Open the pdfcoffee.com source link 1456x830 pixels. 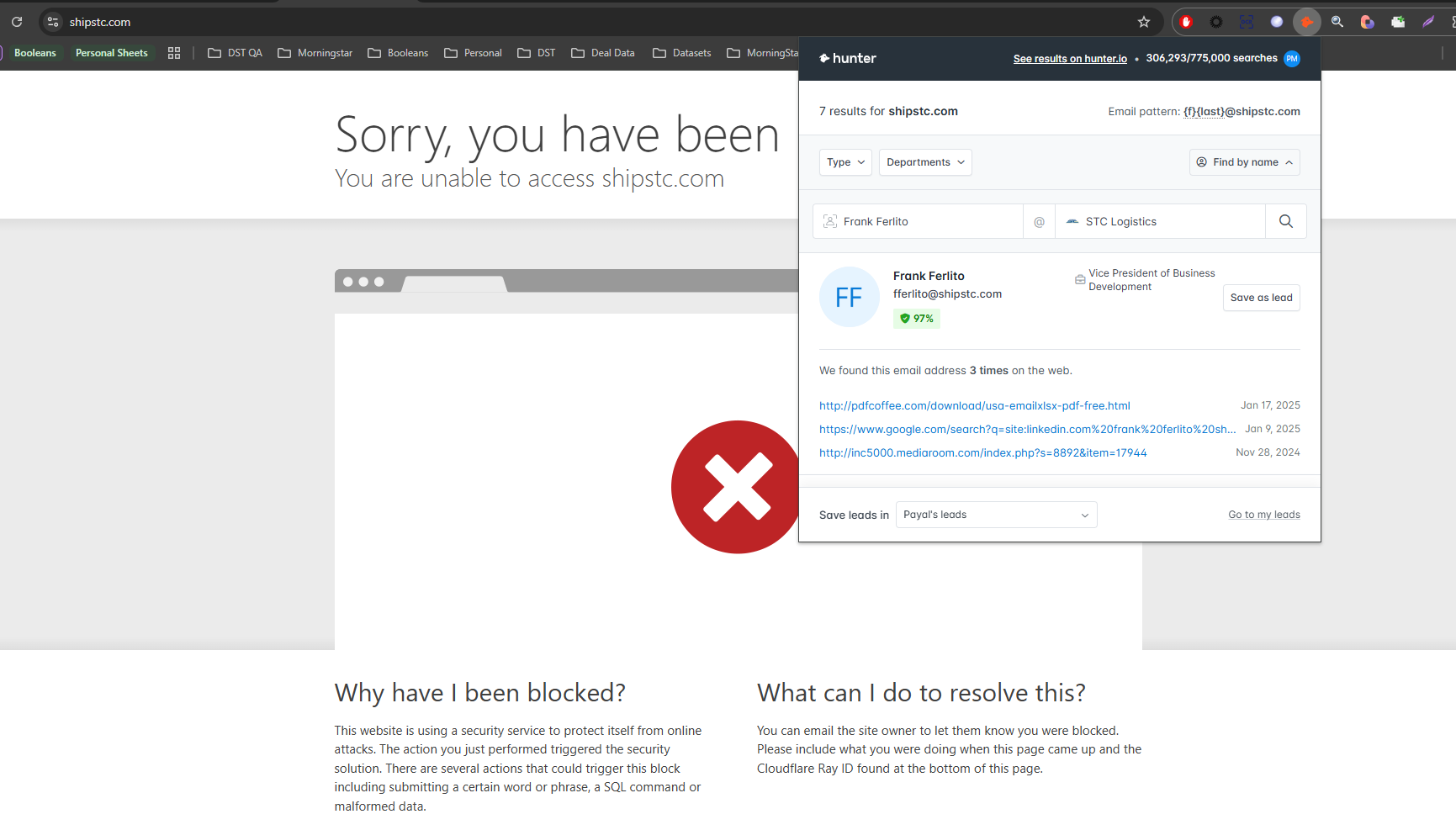tap(974, 405)
